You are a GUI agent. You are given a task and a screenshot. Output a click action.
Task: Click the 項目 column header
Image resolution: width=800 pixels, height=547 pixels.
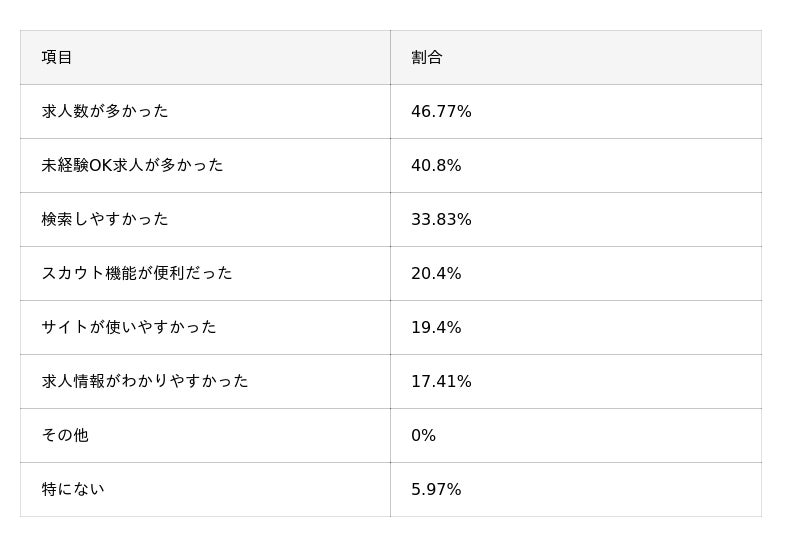(57, 58)
